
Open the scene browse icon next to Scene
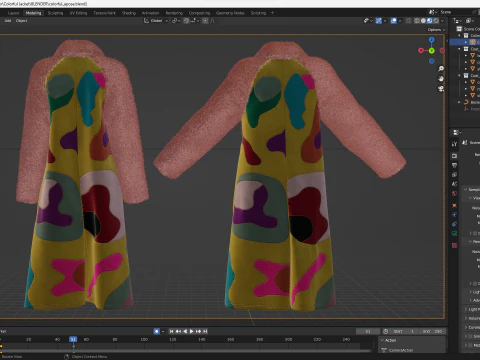click(x=433, y=12)
